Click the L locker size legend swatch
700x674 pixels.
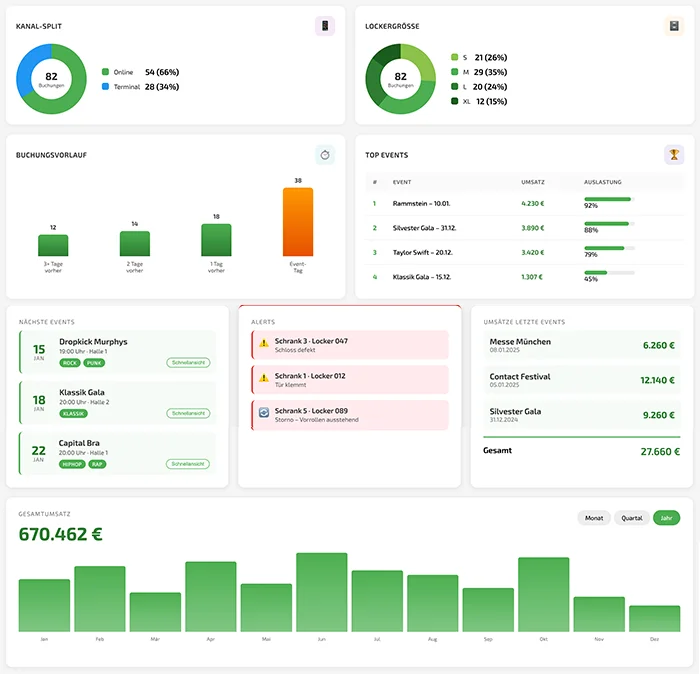click(454, 87)
